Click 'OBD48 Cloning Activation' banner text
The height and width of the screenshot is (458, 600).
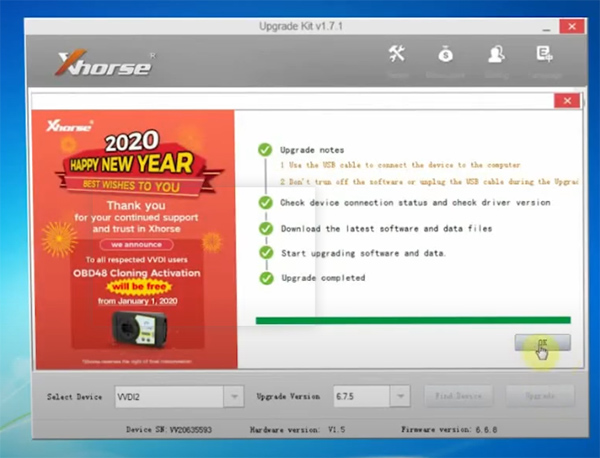pos(137,273)
